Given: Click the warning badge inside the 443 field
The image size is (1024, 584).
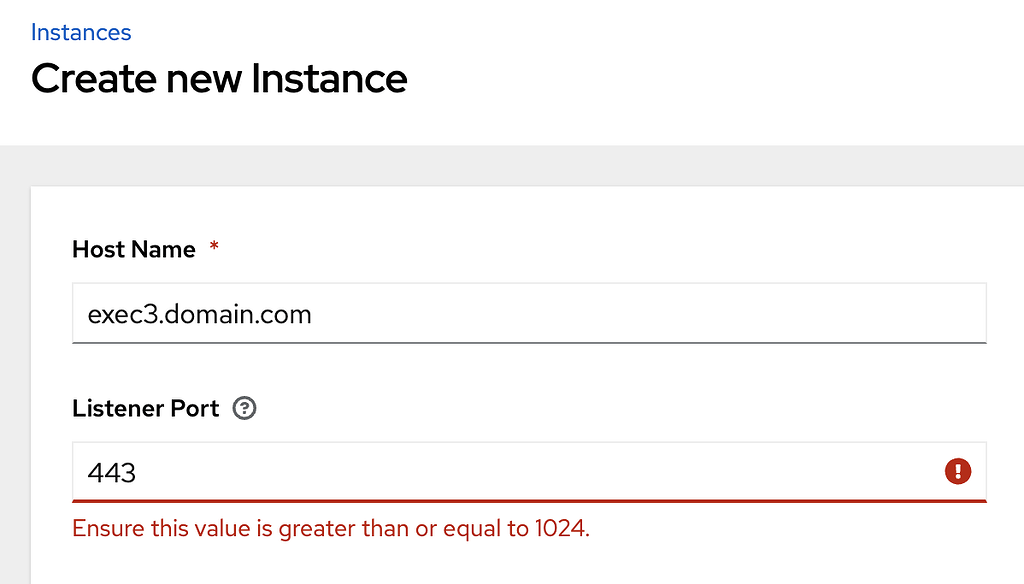Looking at the screenshot, I should tap(957, 471).
